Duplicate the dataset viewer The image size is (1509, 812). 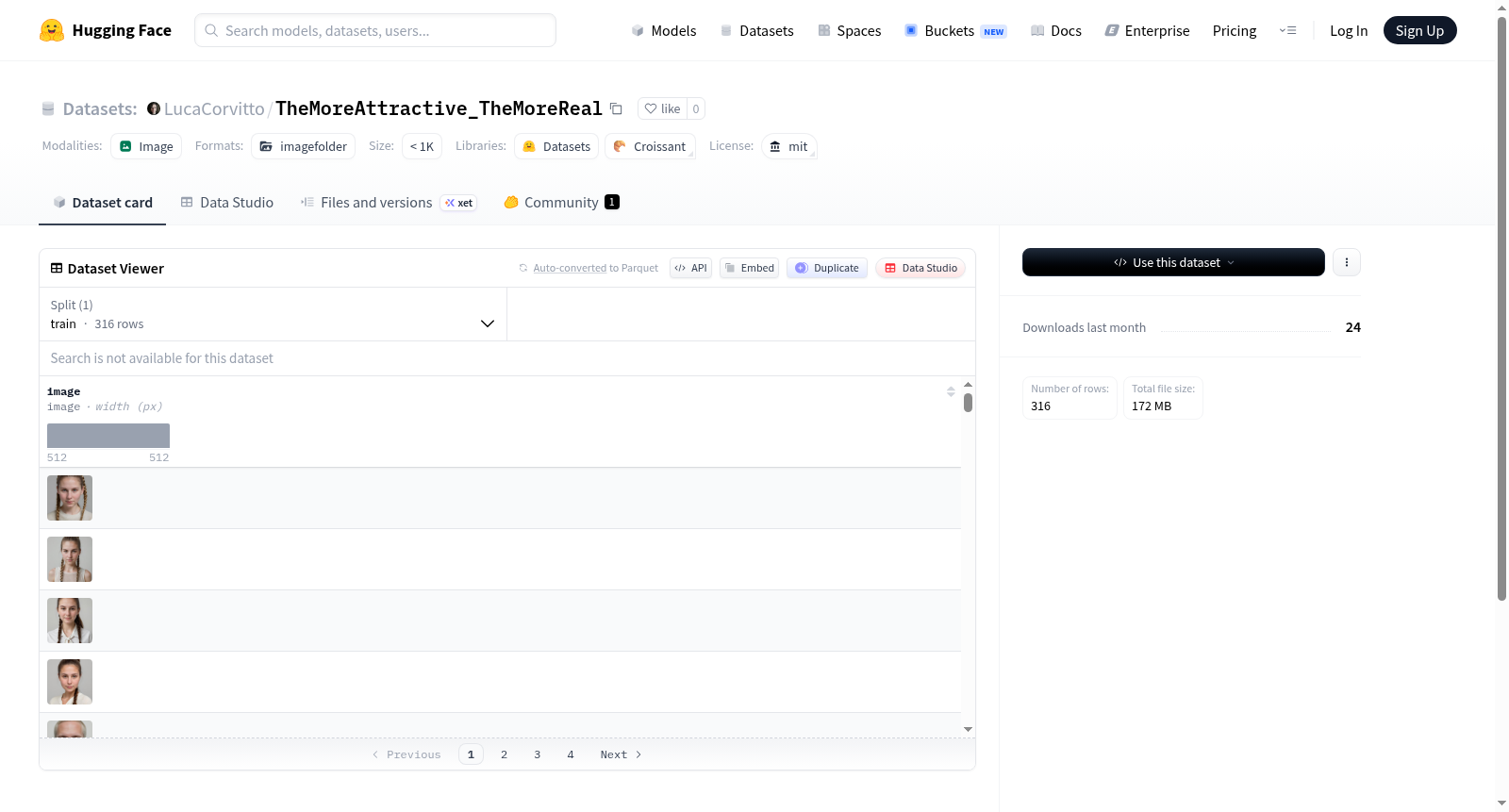pos(827,268)
